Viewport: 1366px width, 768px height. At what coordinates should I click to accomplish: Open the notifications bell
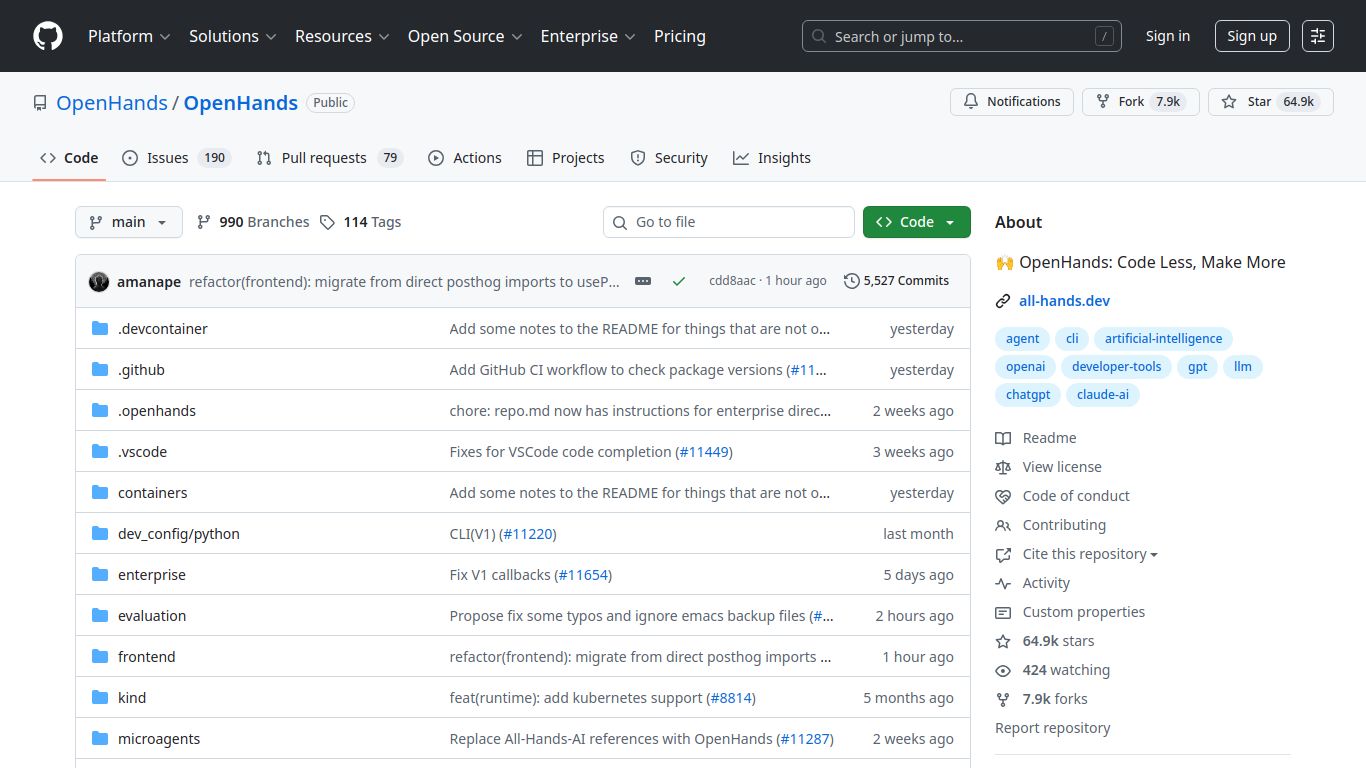(970, 101)
